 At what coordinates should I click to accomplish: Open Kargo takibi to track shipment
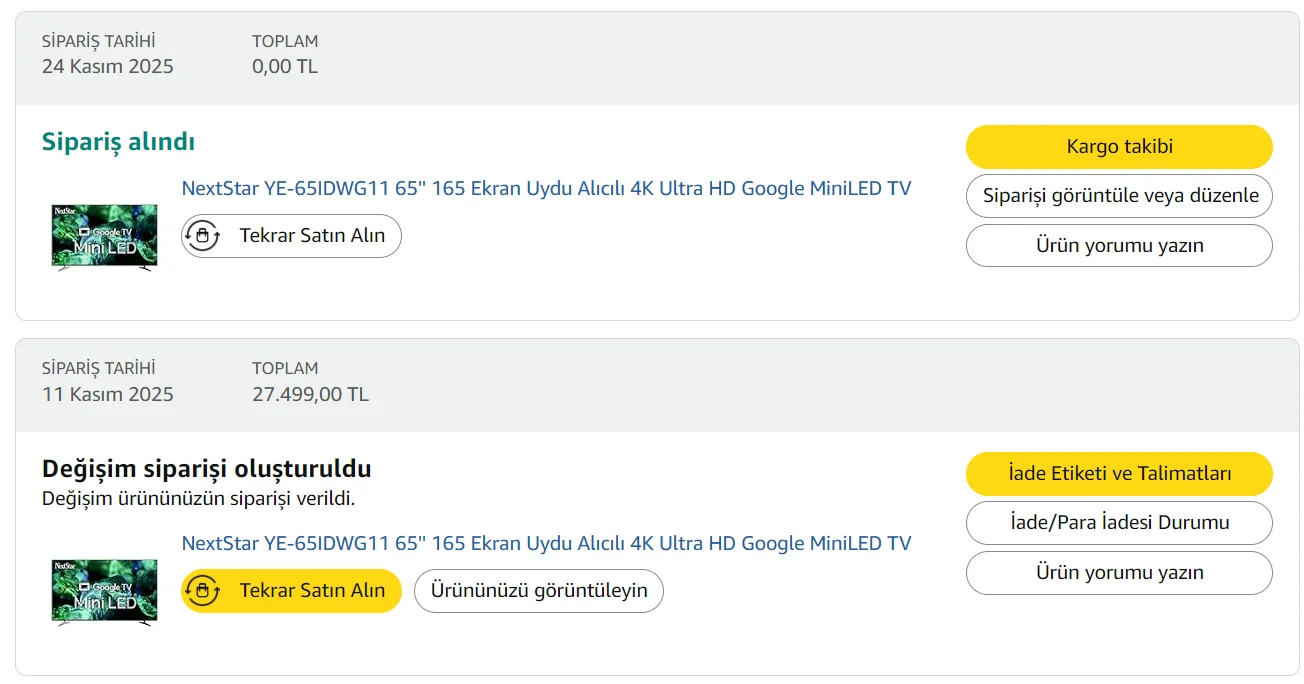point(1119,147)
